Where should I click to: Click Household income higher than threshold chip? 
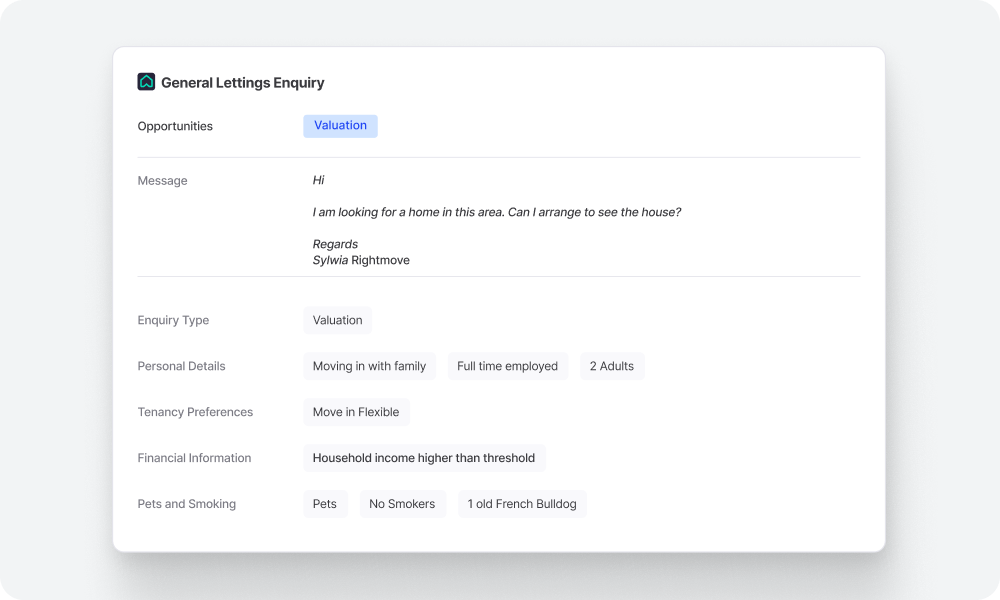tap(424, 458)
